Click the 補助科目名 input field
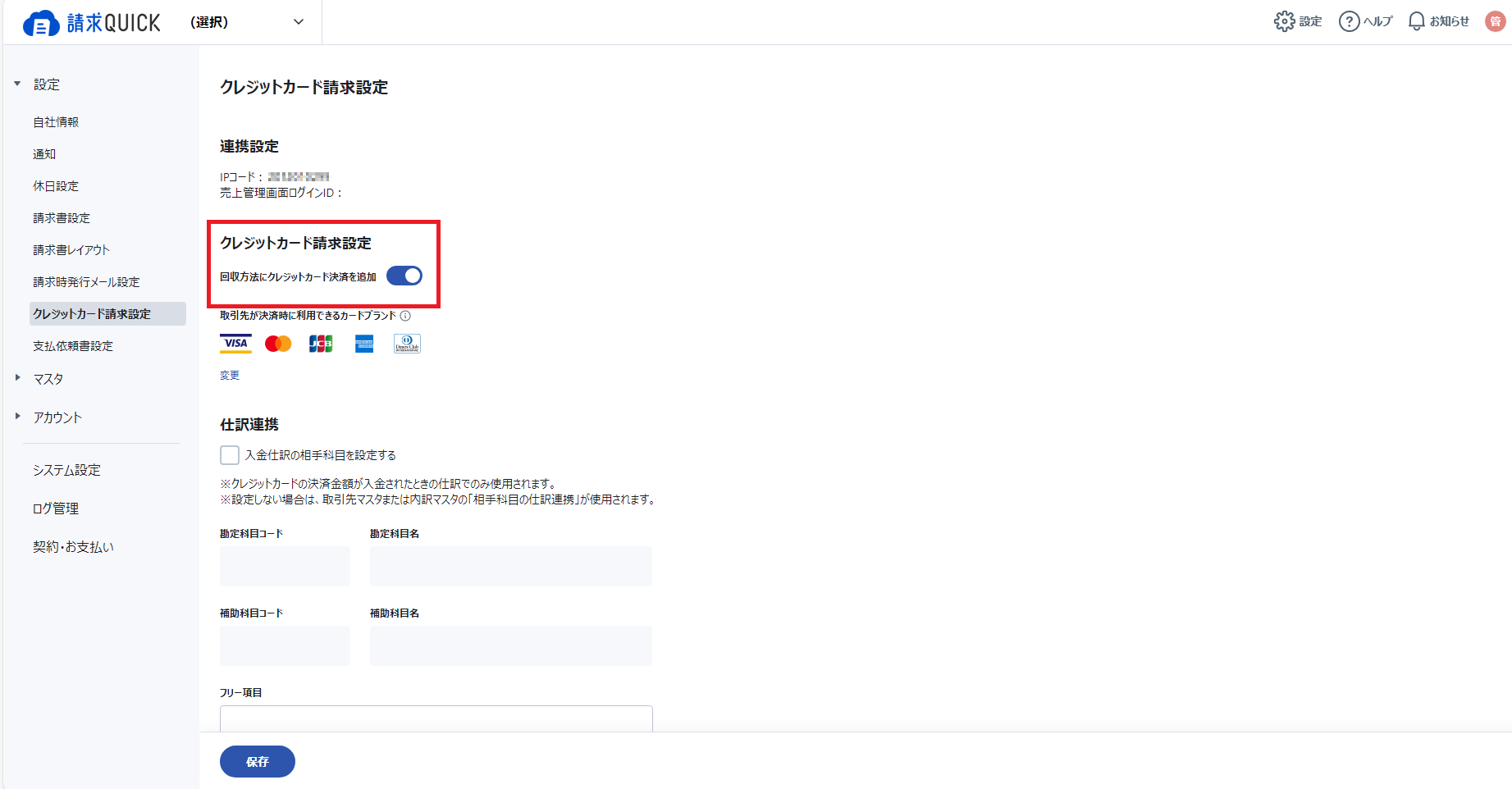1512x789 pixels. (511, 645)
